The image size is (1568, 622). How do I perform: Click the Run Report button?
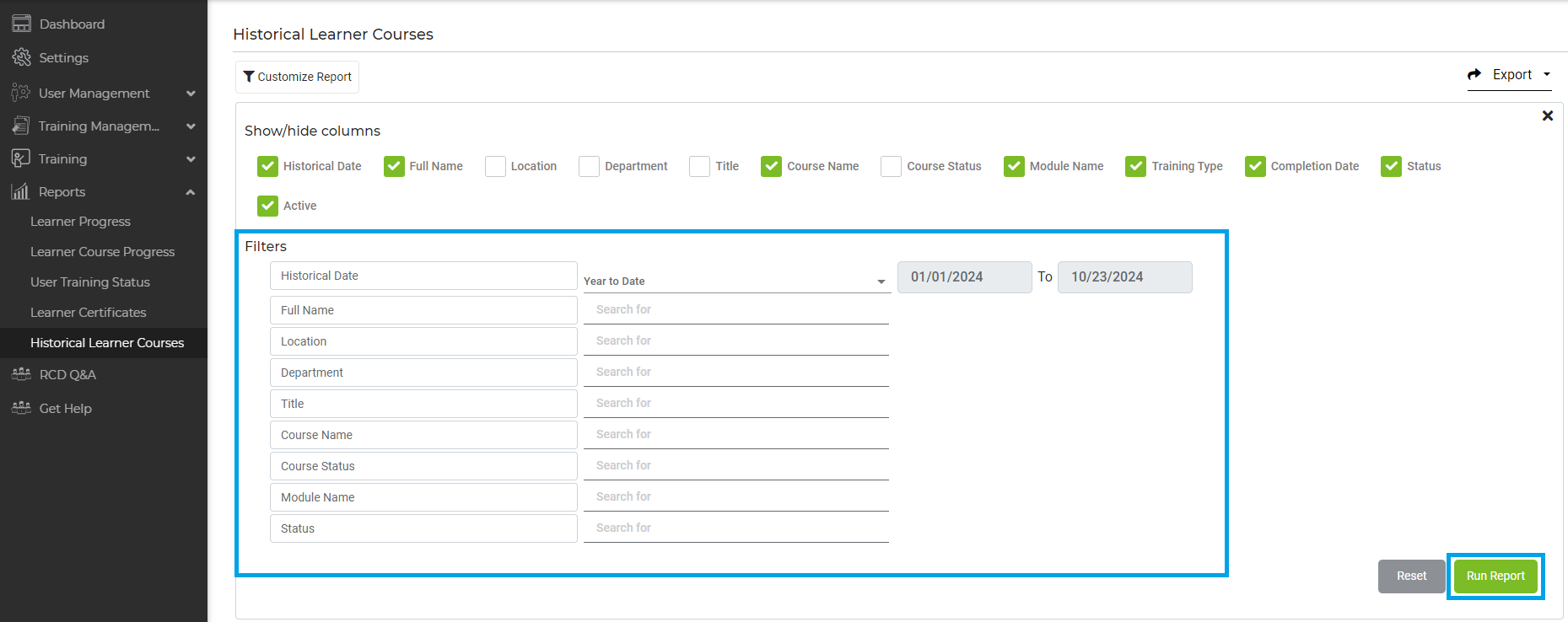point(1495,576)
